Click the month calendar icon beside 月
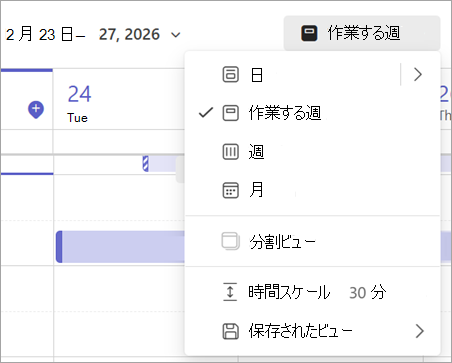 (230, 190)
